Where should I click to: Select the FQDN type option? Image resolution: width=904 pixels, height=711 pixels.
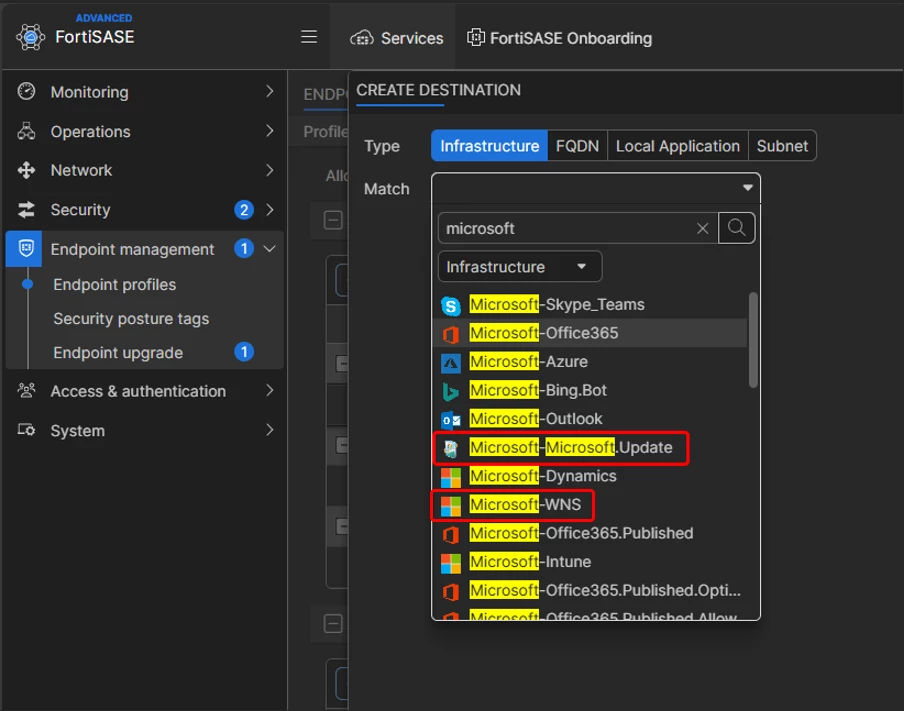[577, 146]
